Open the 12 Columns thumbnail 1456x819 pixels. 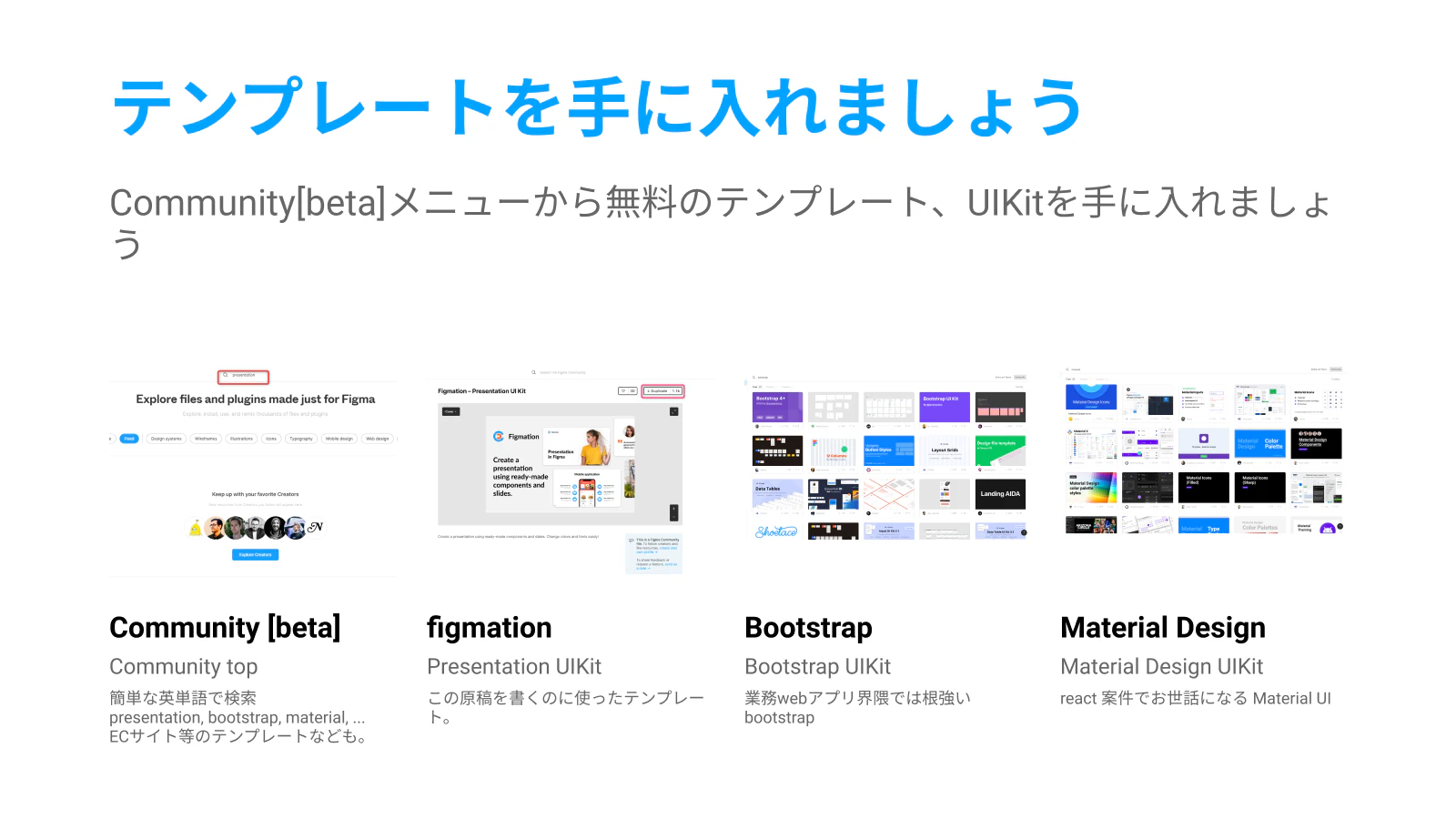(x=834, y=450)
